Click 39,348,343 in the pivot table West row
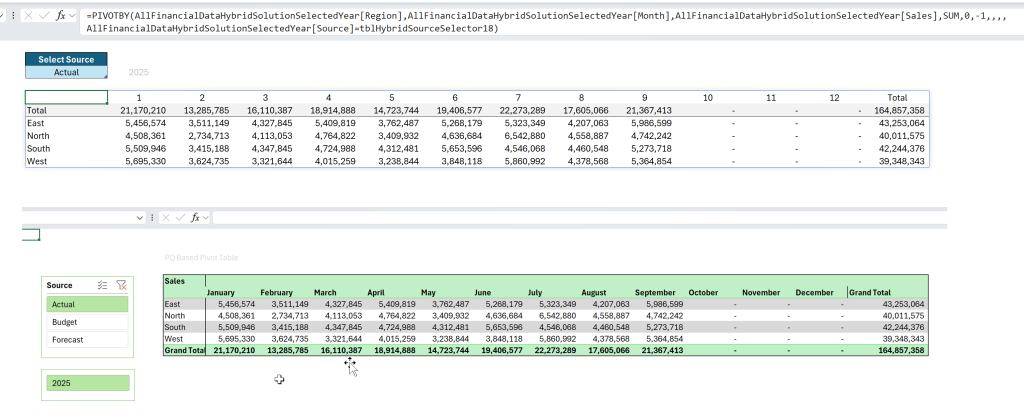The image size is (1024, 419). pyautogui.click(x=903, y=339)
